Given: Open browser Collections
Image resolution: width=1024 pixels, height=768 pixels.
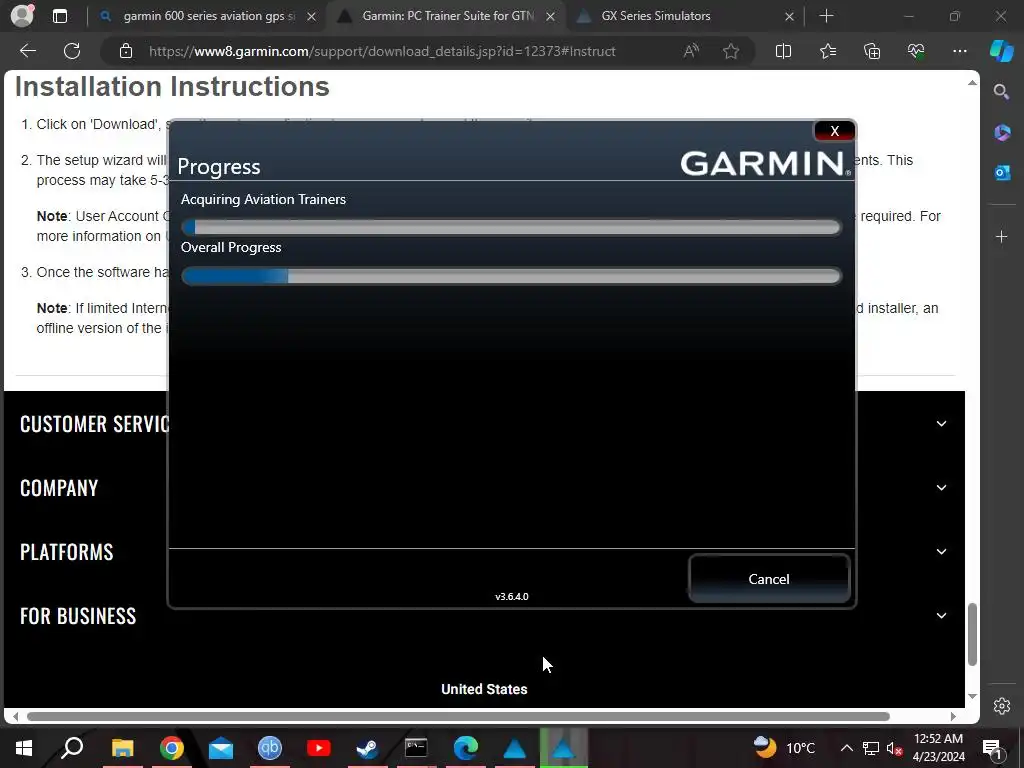Looking at the screenshot, I should point(872,51).
